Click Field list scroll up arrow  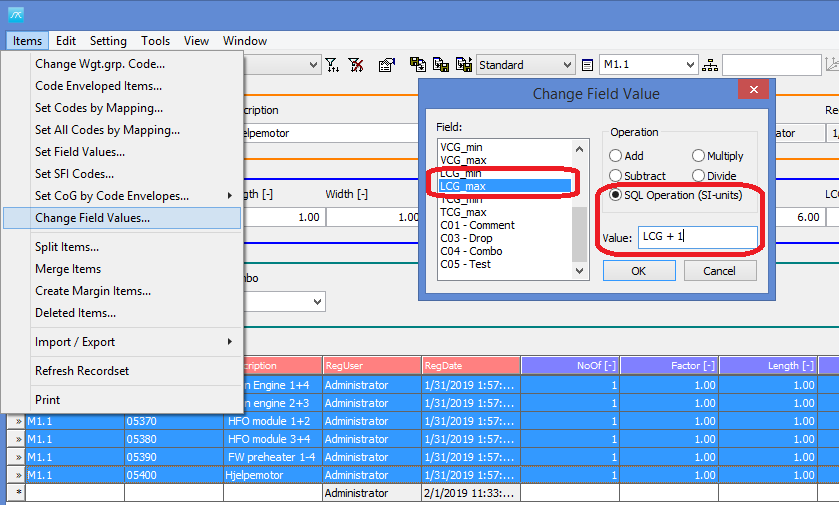coord(579,149)
